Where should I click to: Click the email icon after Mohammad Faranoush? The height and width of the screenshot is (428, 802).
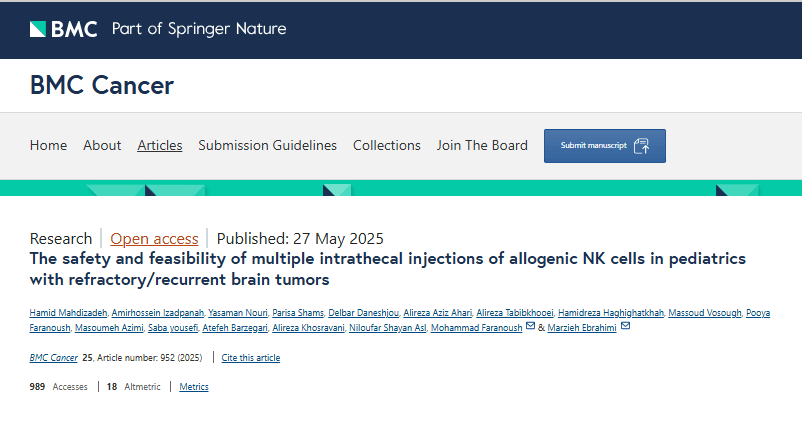point(530,328)
